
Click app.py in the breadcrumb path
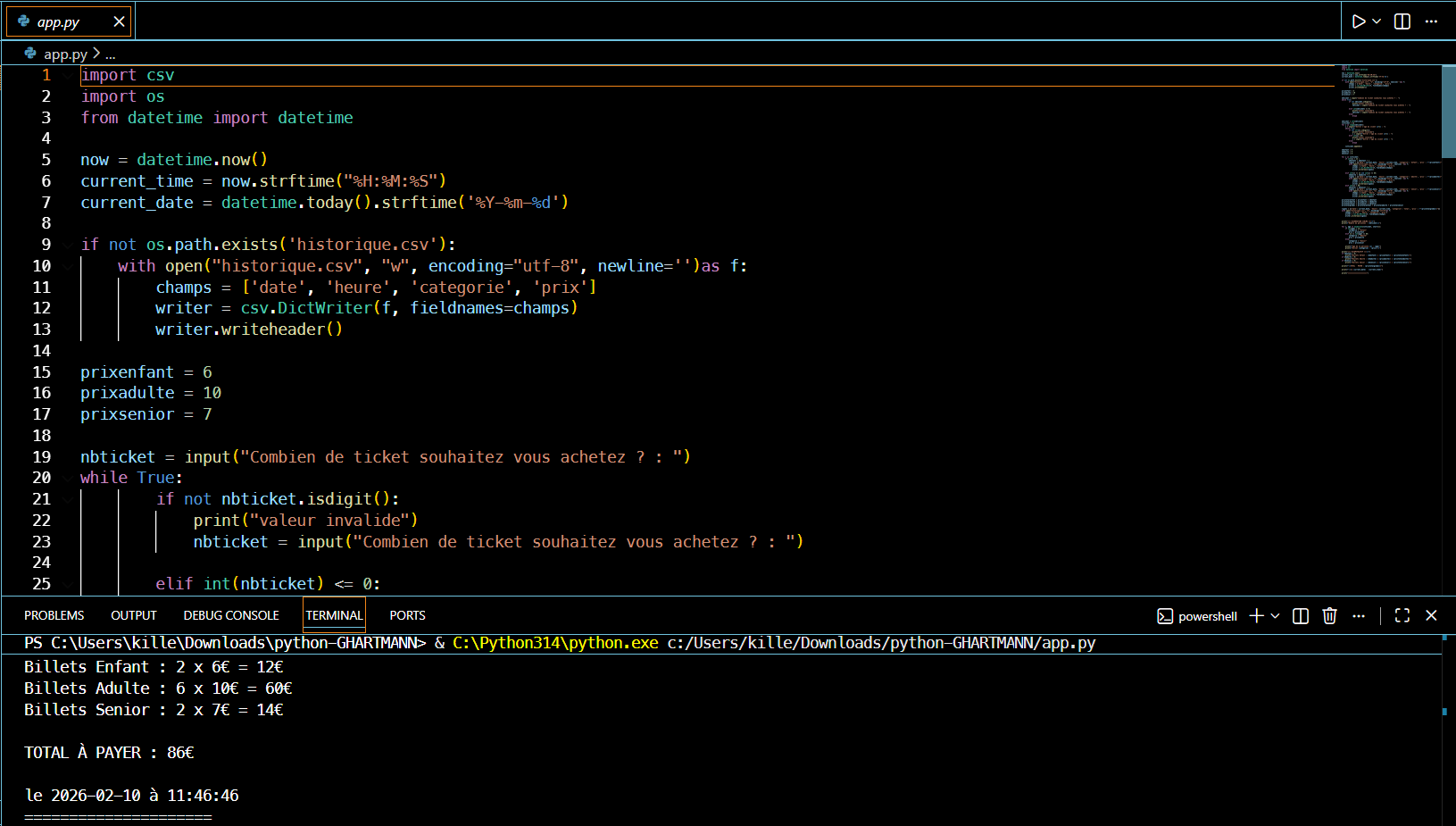[x=65, y=54]
